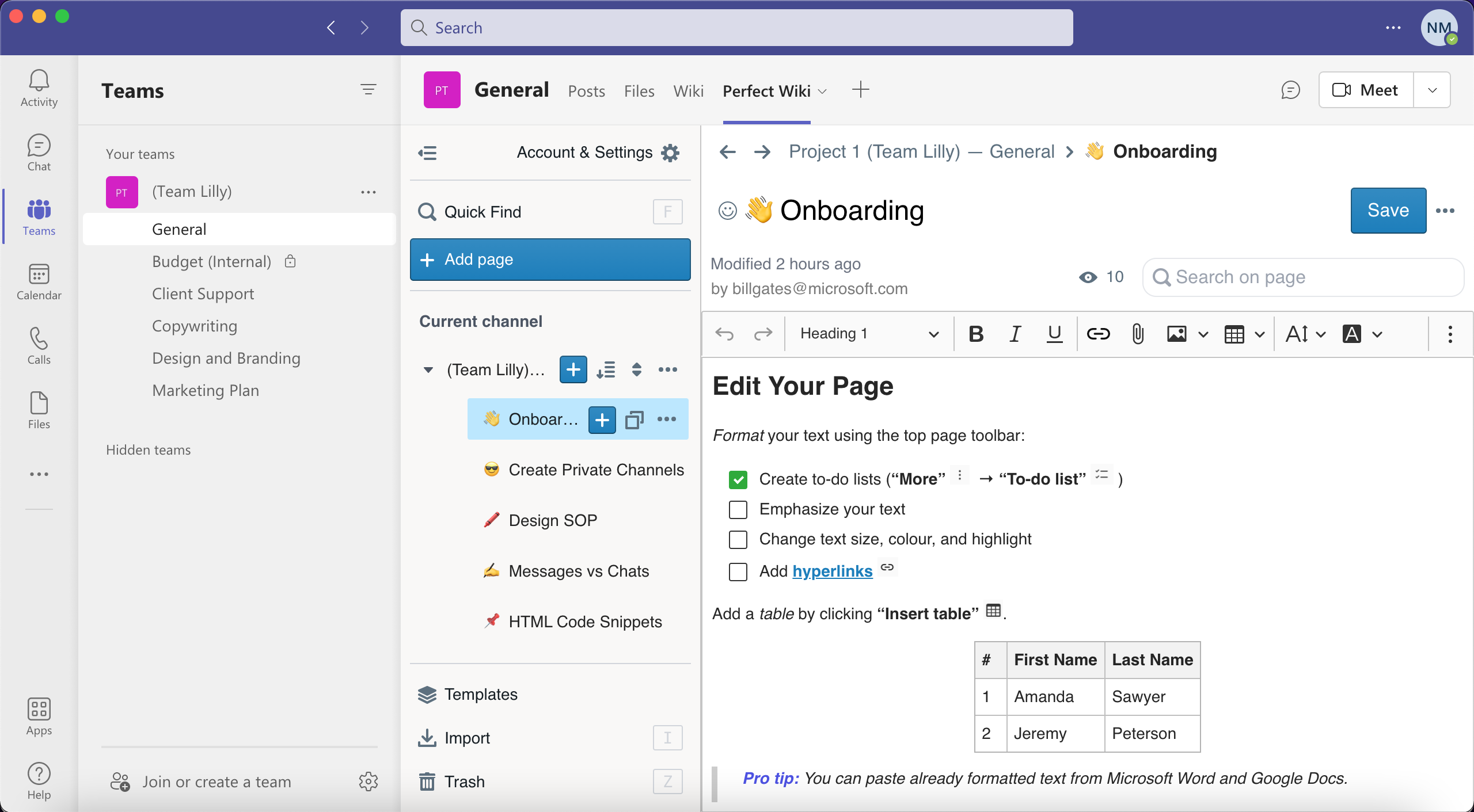Open the Activity bell icon
Screen dimensions: 1474x812
point(39,87)
